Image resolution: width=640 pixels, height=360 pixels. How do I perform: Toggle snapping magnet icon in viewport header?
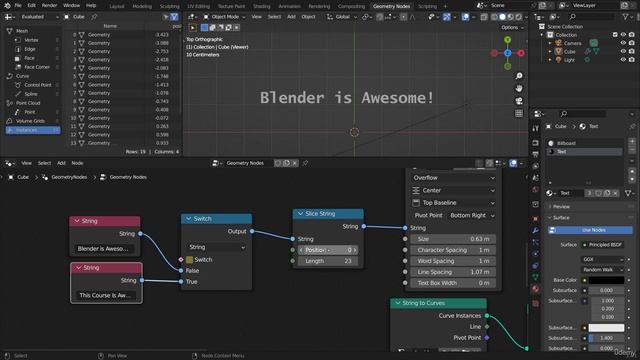click(x=380, y=17)
